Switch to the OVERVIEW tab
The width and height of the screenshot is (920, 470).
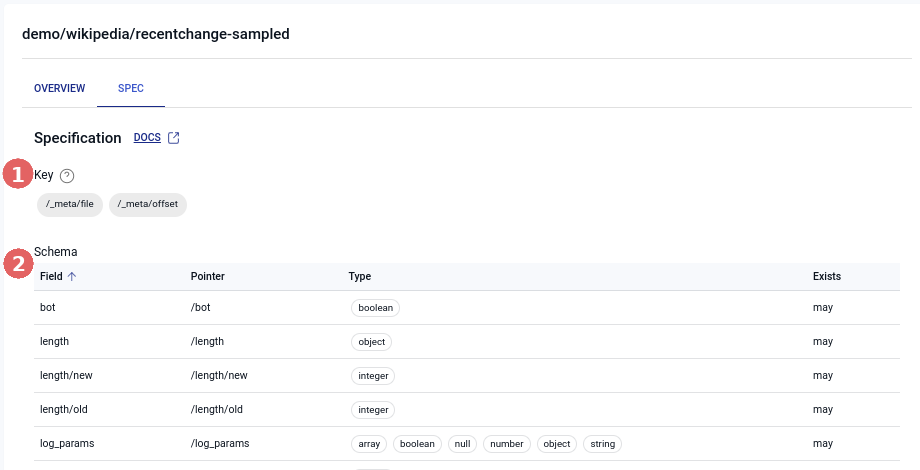click(x=60, y=88)
